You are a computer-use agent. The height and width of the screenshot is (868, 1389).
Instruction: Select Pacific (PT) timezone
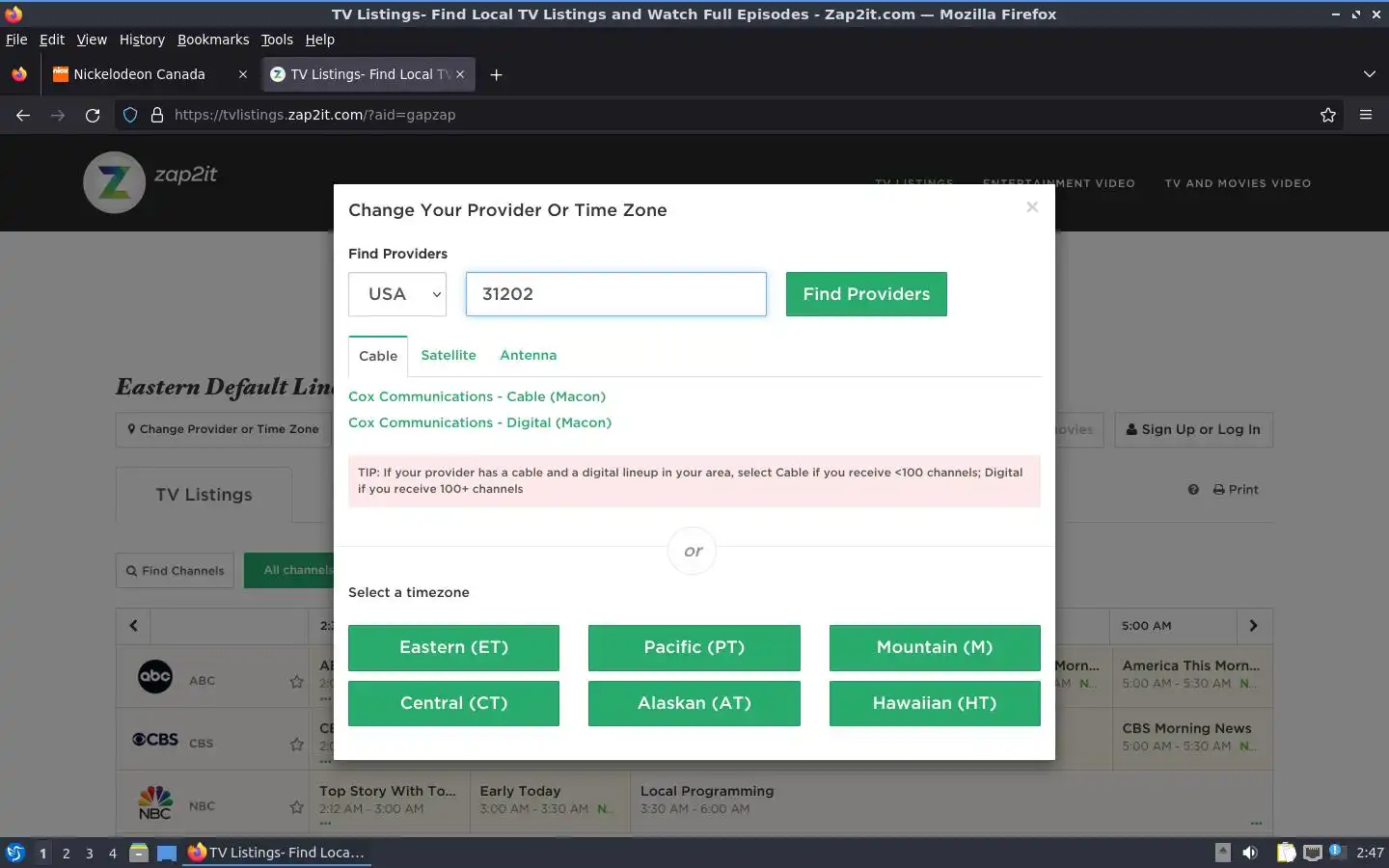tap(694, 647)
